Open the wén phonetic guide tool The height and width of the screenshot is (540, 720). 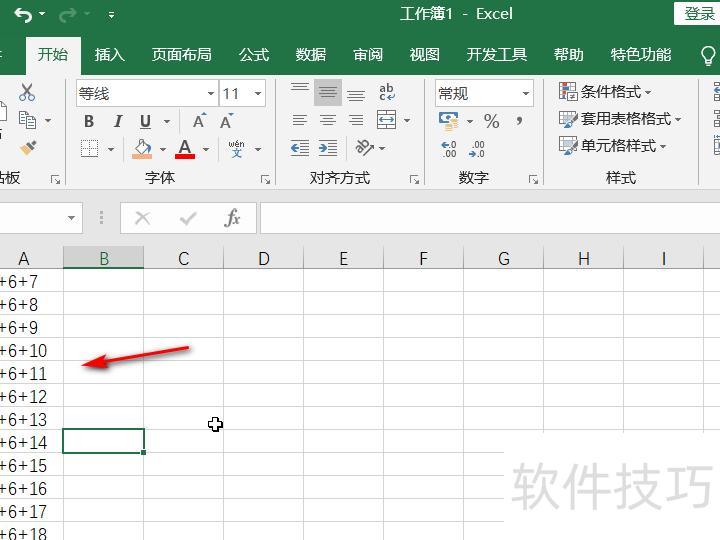(236, 149)
